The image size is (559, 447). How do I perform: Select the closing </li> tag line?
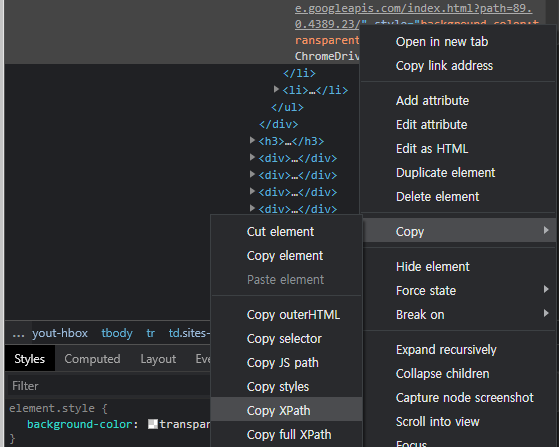[299, 73]
